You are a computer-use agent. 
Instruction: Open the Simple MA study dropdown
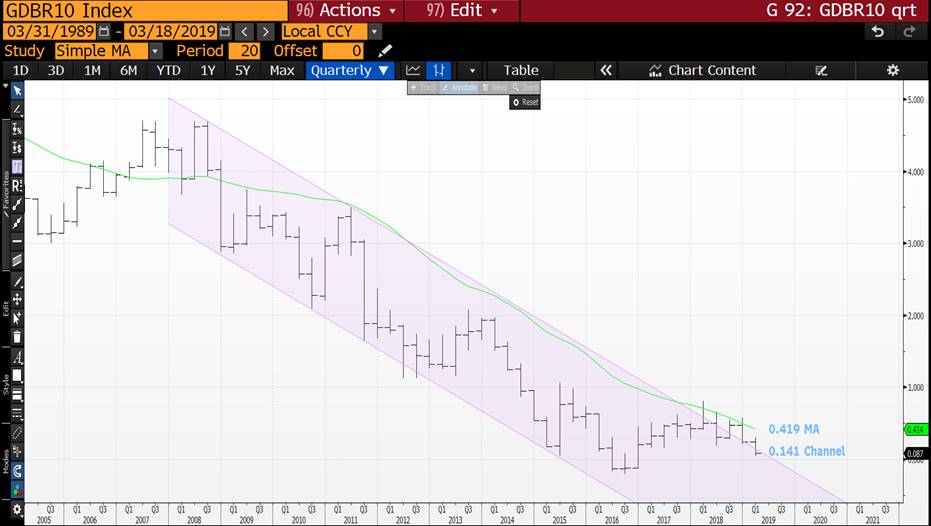(x=155, y=51)
